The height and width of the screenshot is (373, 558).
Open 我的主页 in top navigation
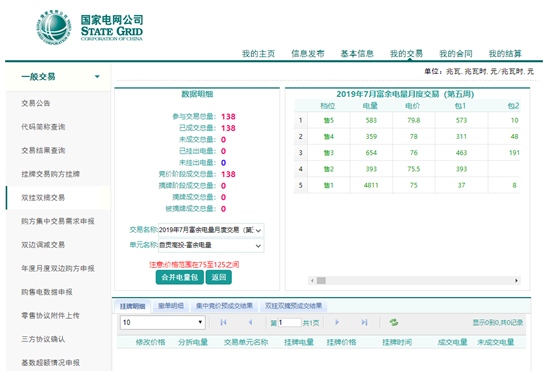(259, 54)
